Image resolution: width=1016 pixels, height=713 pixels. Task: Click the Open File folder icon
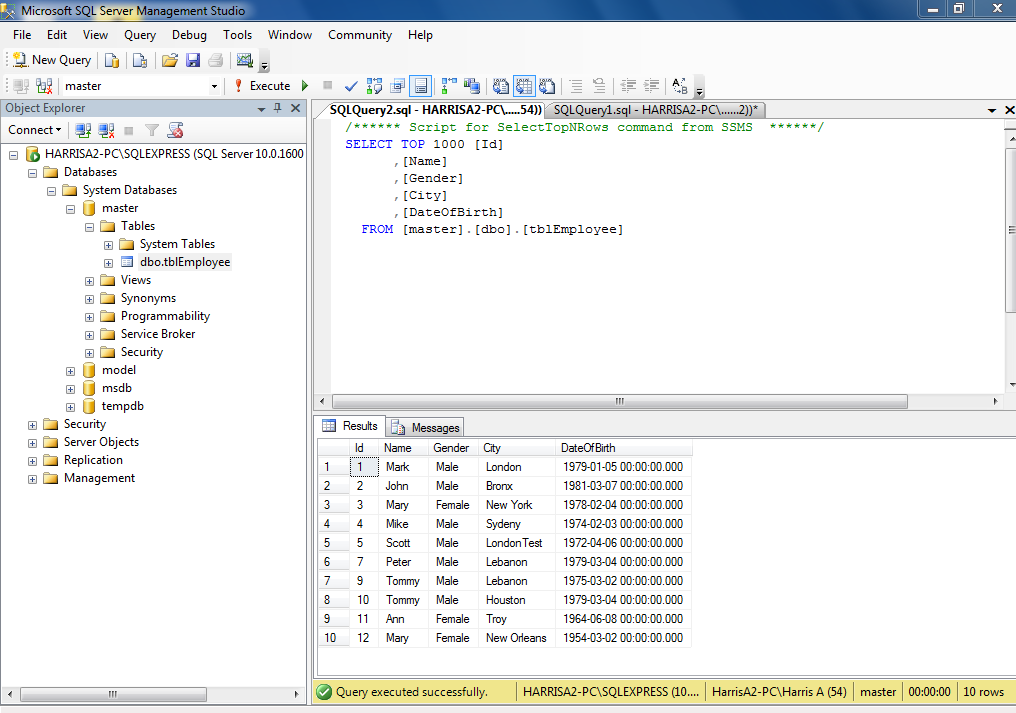coord(170,60)
